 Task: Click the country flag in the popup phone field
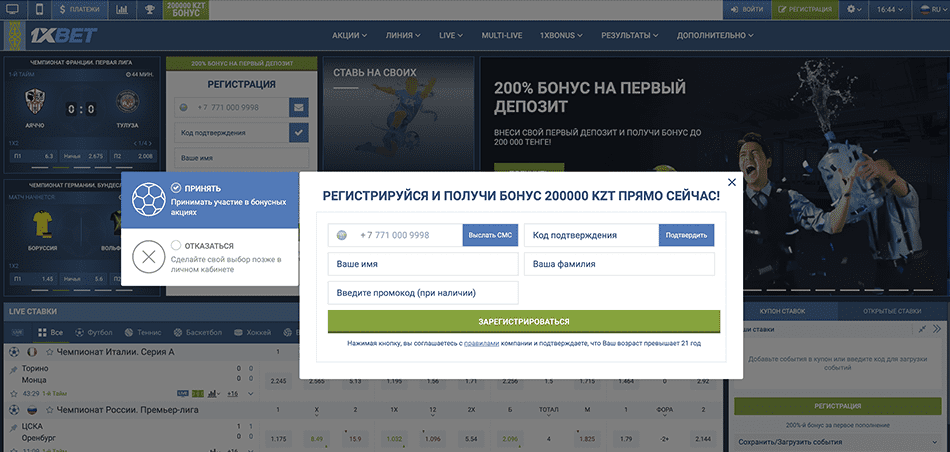(x=341, y=235)
